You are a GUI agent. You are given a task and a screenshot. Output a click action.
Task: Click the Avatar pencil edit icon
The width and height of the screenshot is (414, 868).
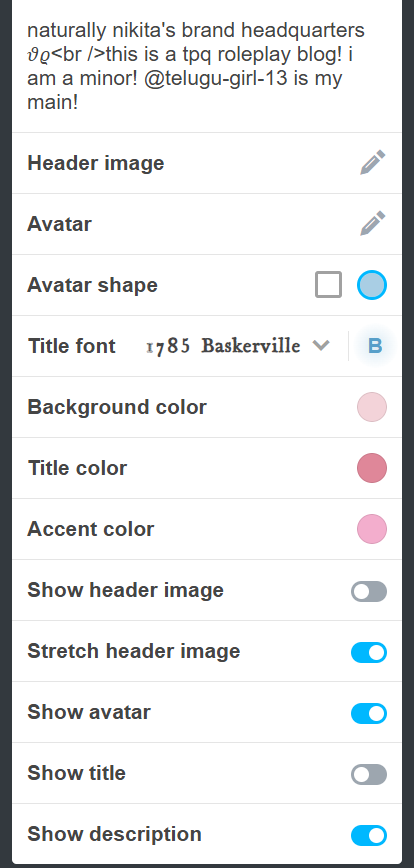click(x=372, y=224)
